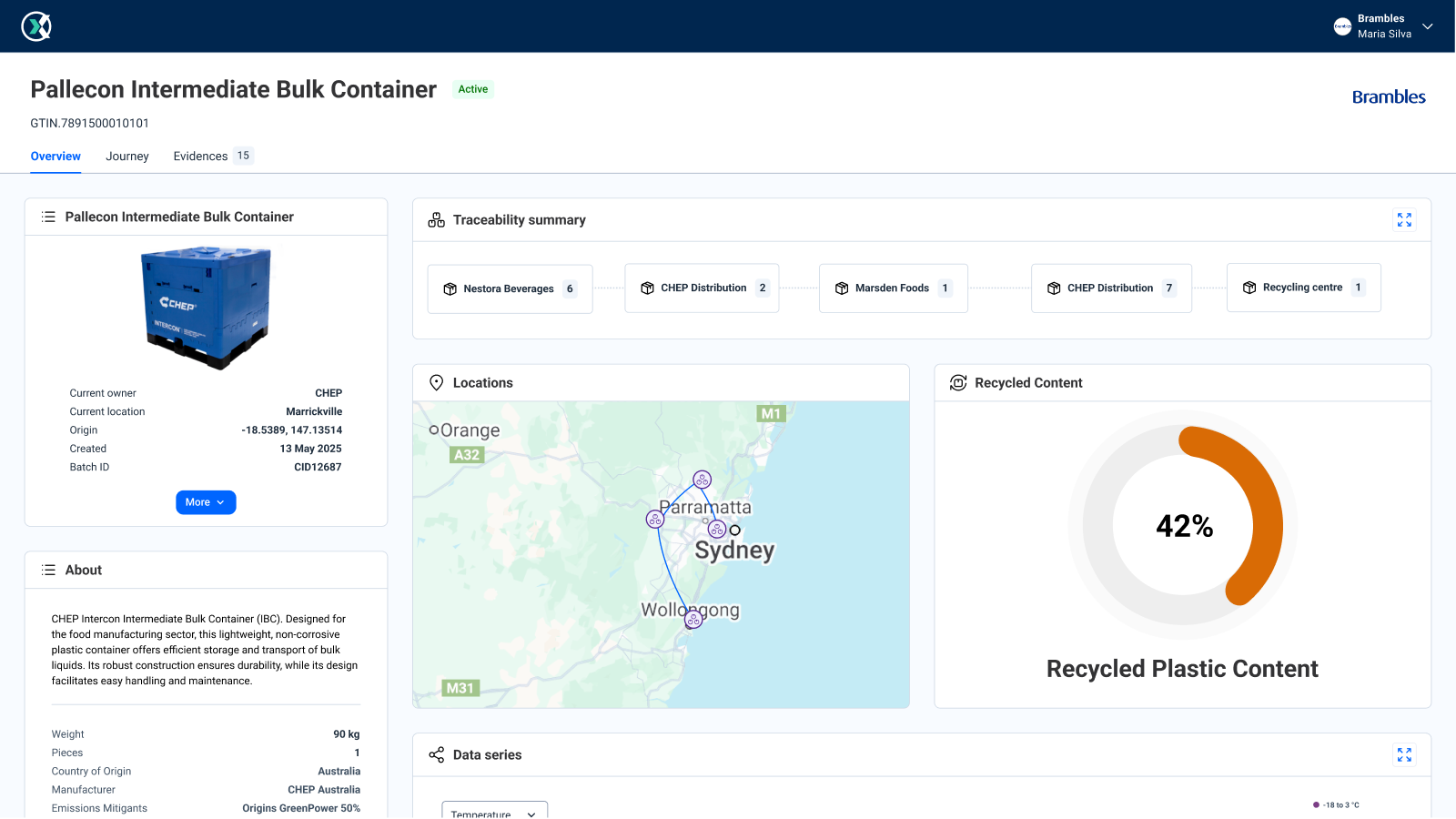Click the Current owner value CHEP

(x=329, y=393)
